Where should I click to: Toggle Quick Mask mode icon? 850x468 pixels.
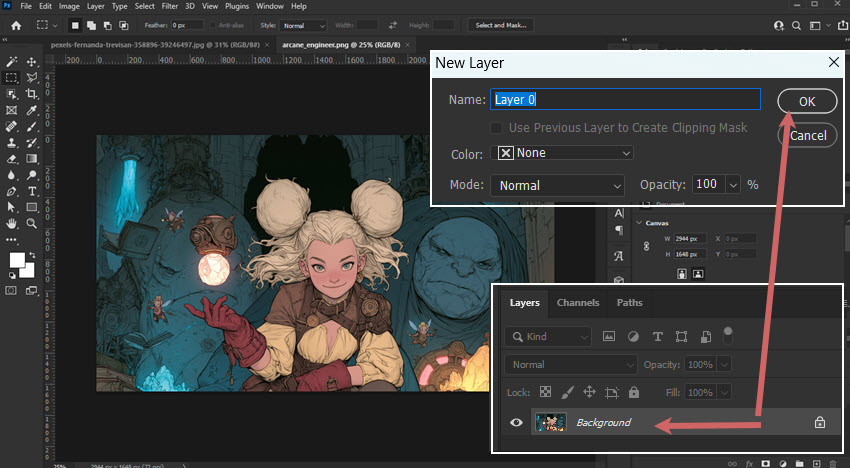[11, 291]
